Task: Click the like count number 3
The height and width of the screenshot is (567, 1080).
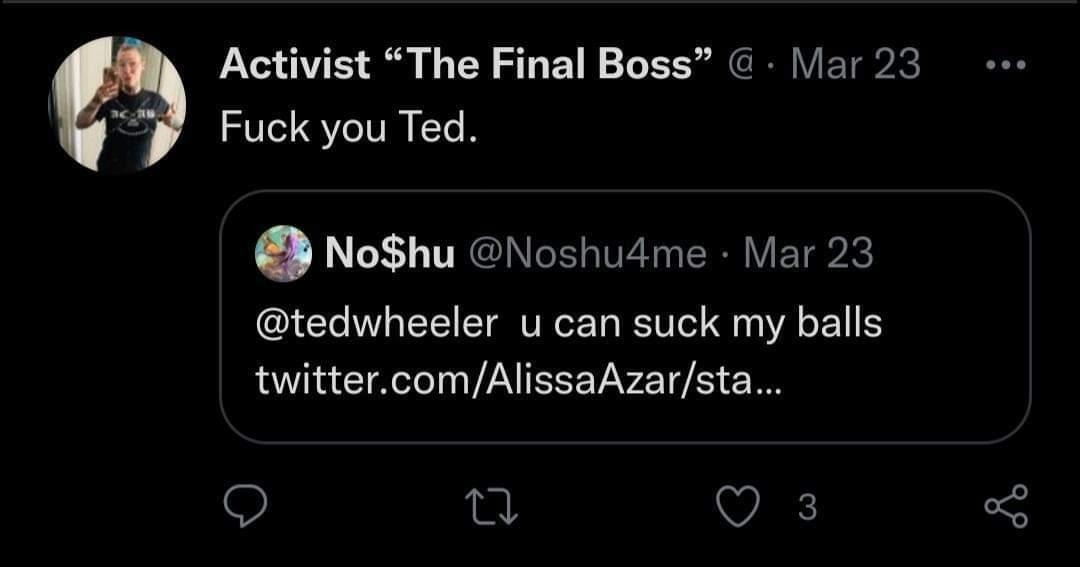Action: (x=808, y=509)
